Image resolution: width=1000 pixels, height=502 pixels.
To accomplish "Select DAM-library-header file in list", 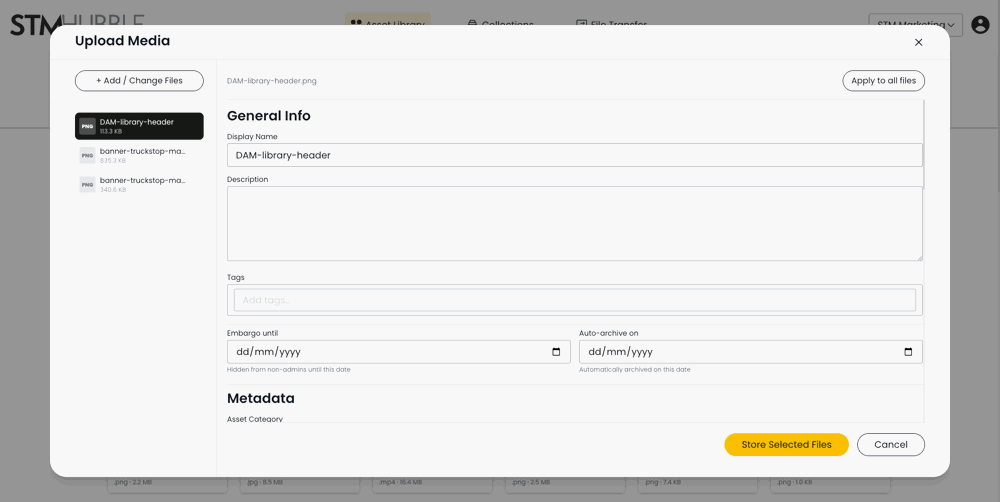I will coord(139,126).
